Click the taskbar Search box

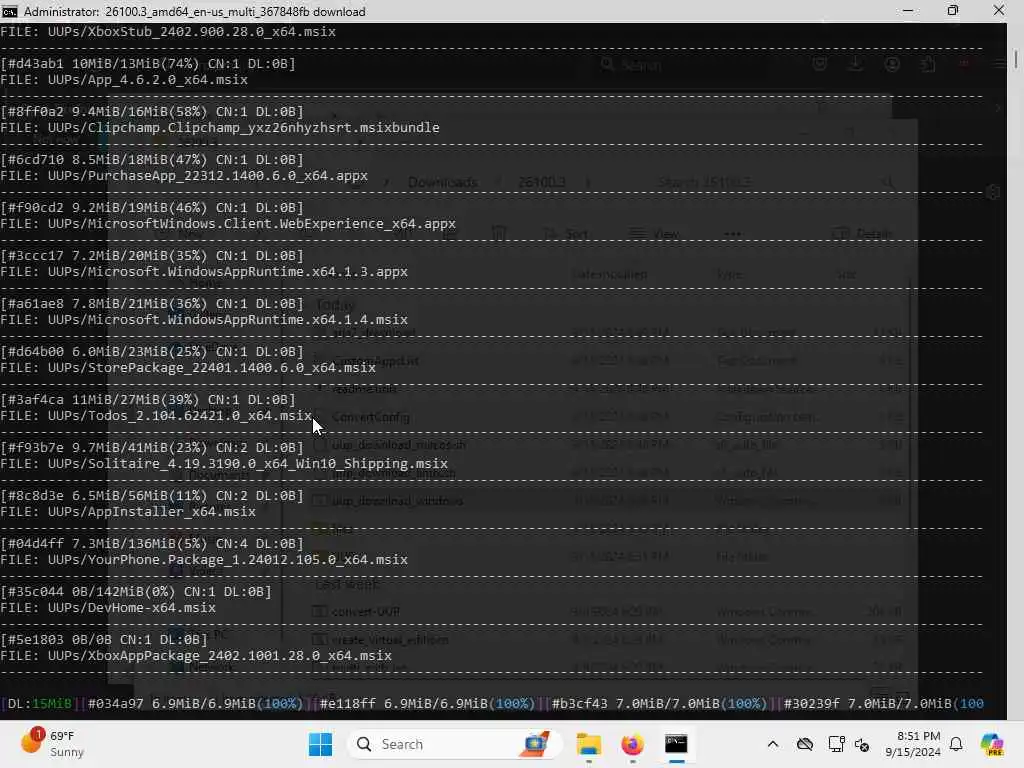tap(455, 744)
